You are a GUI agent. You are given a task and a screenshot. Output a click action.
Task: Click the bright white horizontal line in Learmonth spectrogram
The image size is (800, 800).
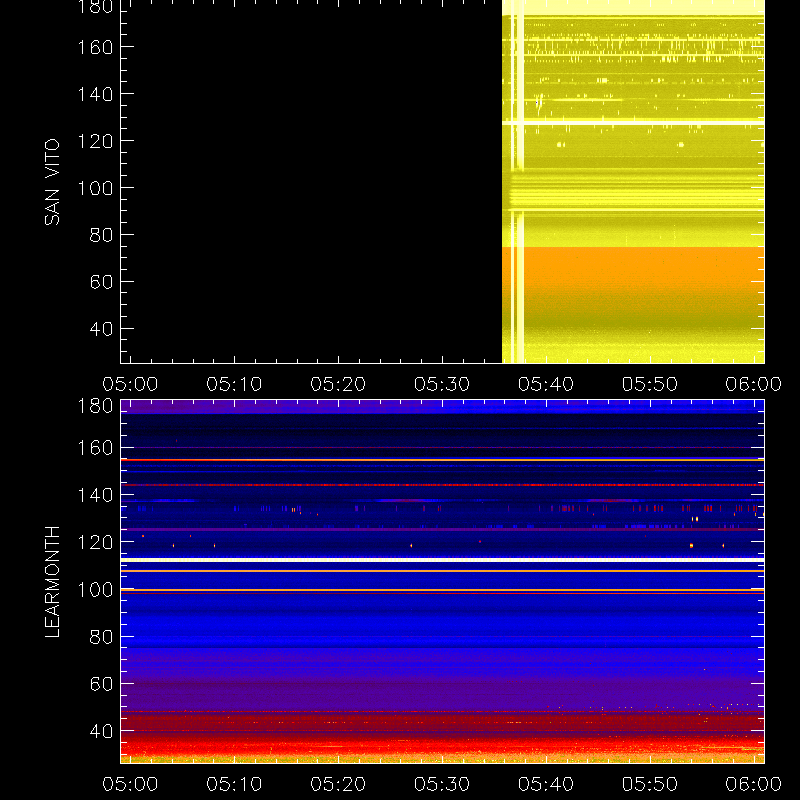click(442, 560)
